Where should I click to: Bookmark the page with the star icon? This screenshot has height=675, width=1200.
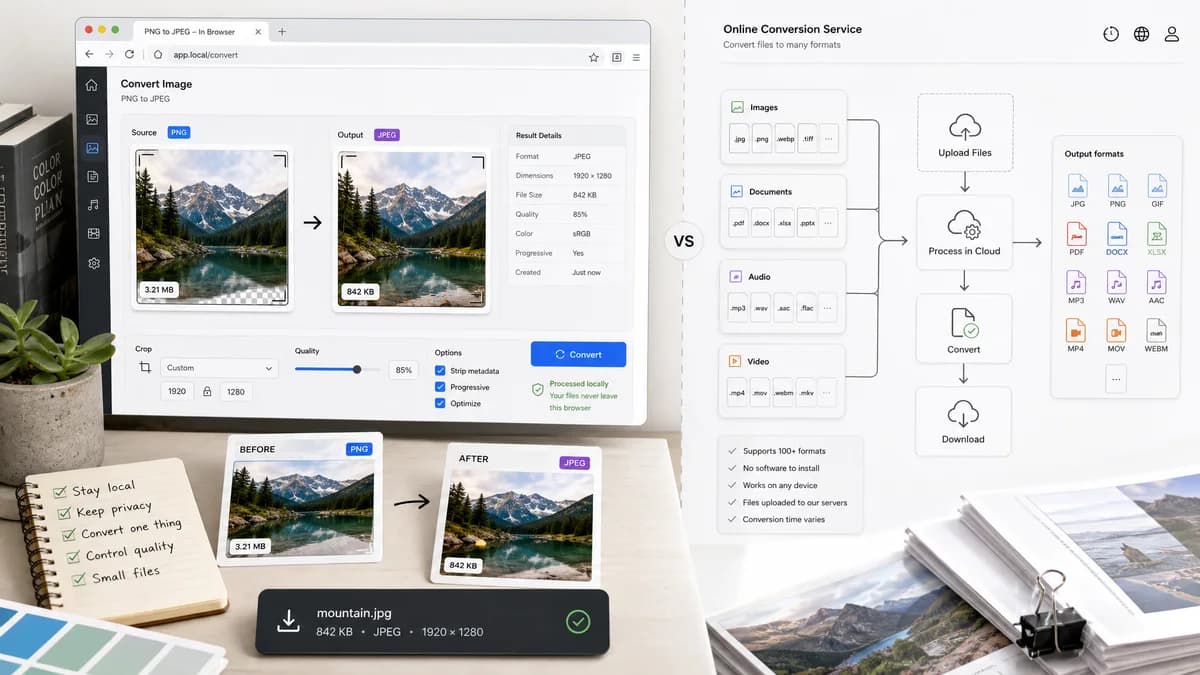point(594,58)
